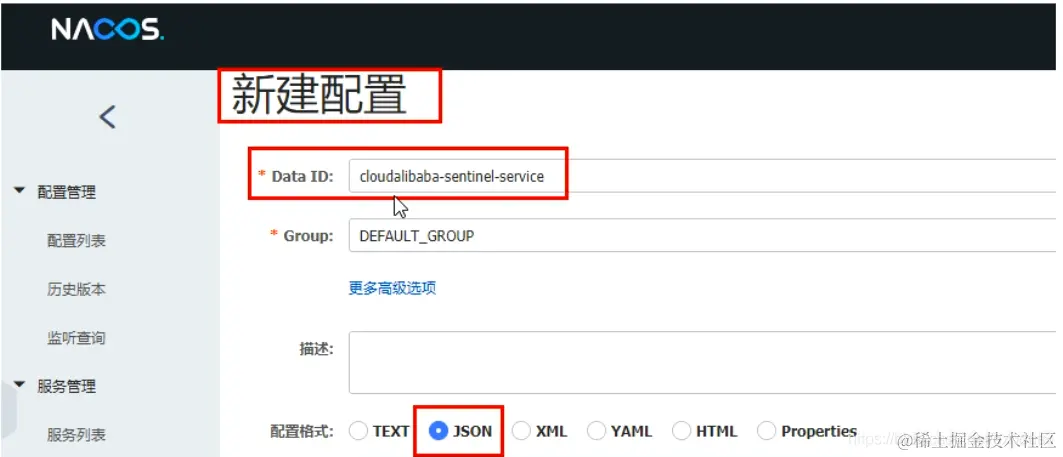Select TEXT config format
1063x457 pixels.
coord(359,431)
